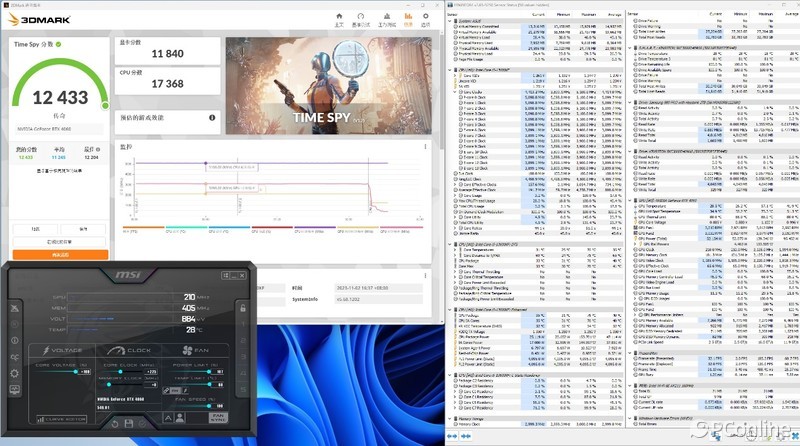800x446 pixels.
Task: Open Afterburner hardware monitor icon
Action: point(16,390)
